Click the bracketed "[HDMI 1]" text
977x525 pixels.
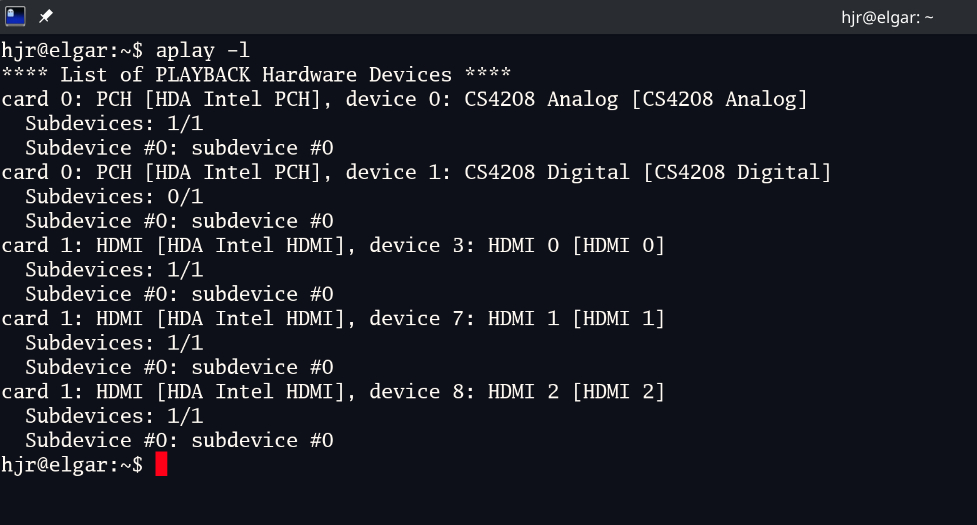(x=618, y=319)
